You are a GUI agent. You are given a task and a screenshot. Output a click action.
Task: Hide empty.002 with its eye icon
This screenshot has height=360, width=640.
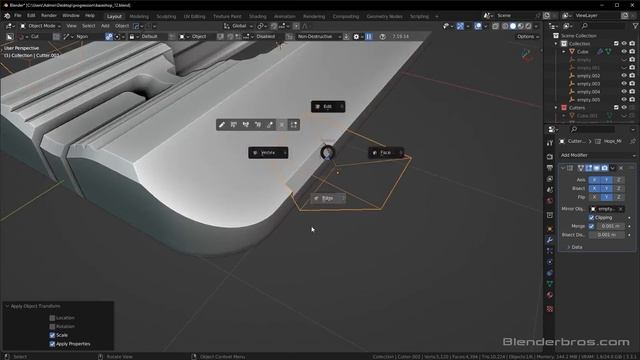click(x=624, y=76)
